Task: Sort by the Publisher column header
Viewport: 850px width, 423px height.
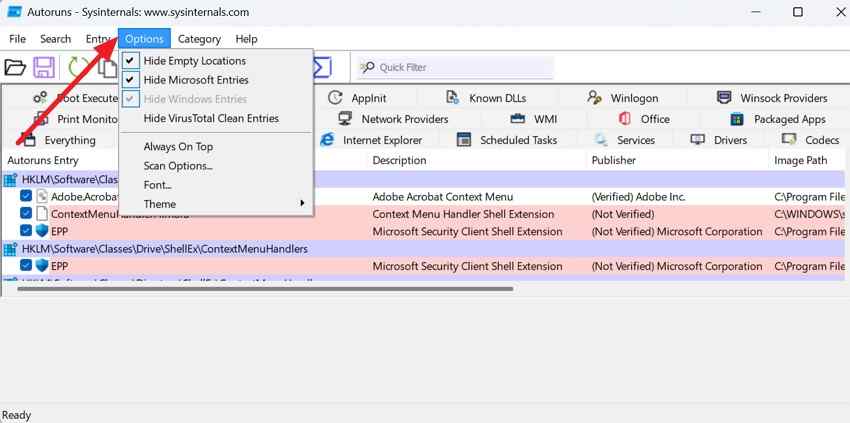Action: (614, 161)
